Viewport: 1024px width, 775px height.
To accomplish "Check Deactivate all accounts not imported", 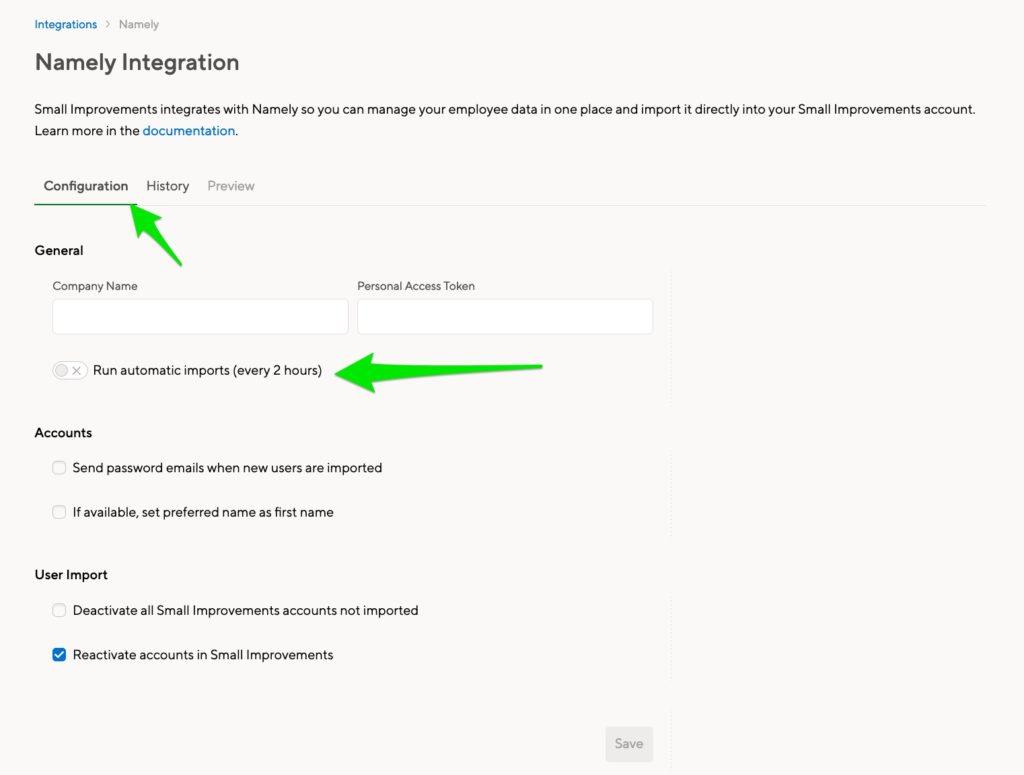I will click(59, 610).
